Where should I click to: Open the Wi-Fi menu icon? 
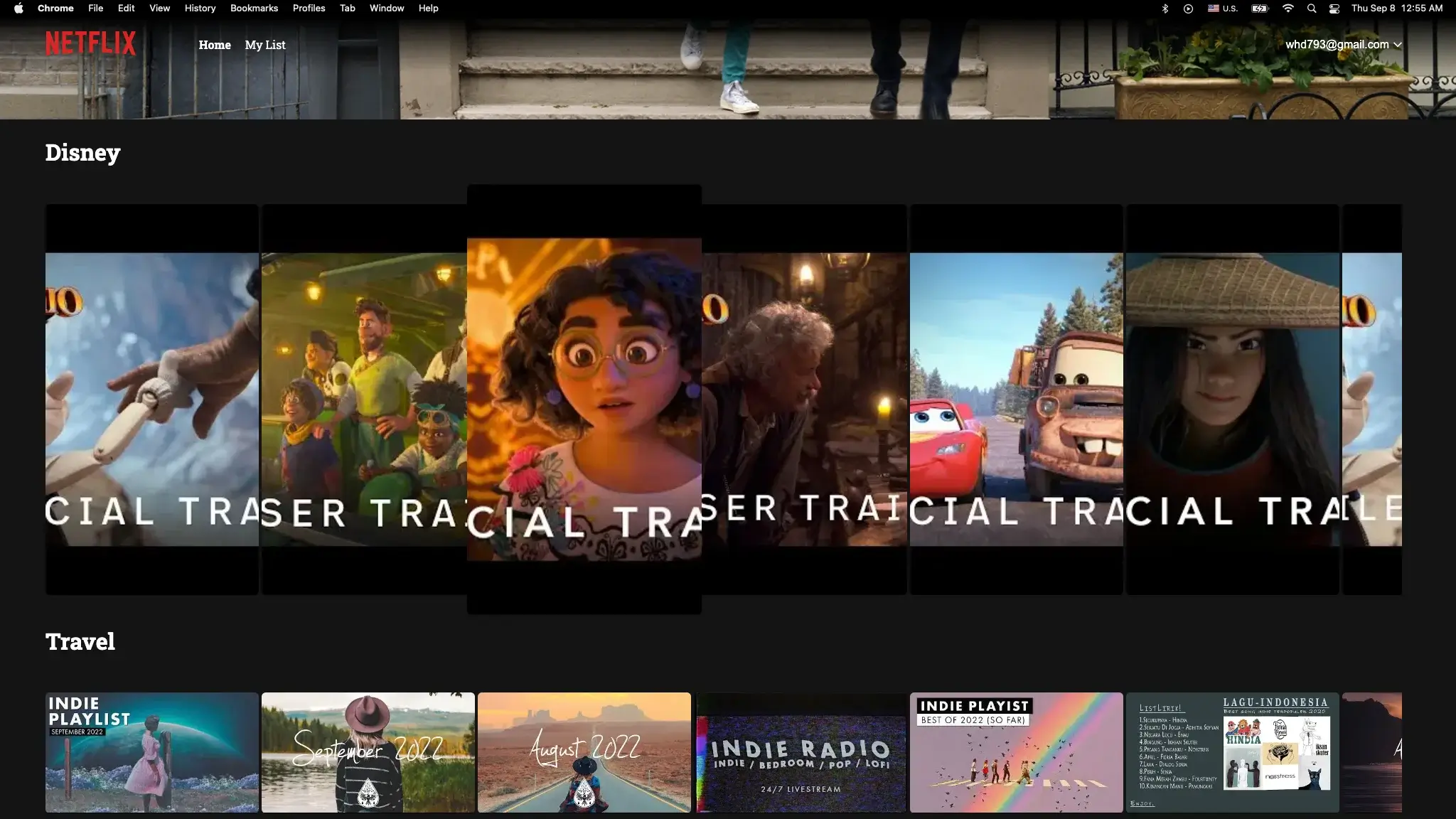coord(1288,9)
